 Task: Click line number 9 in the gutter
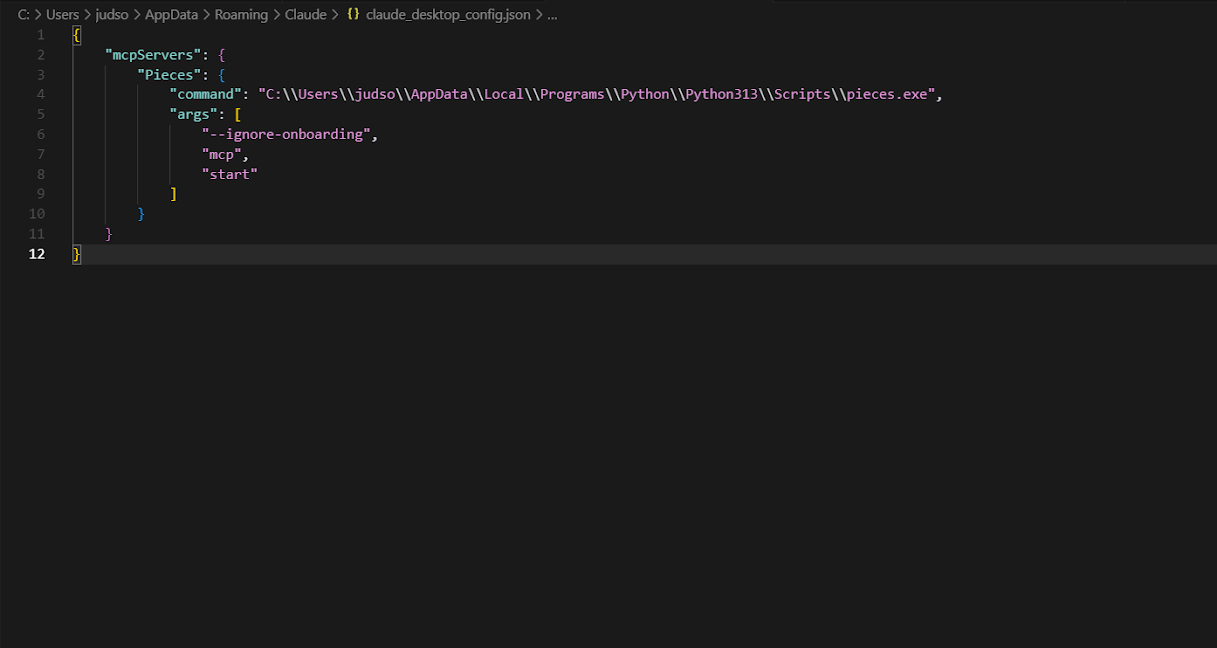click(41, 194)
